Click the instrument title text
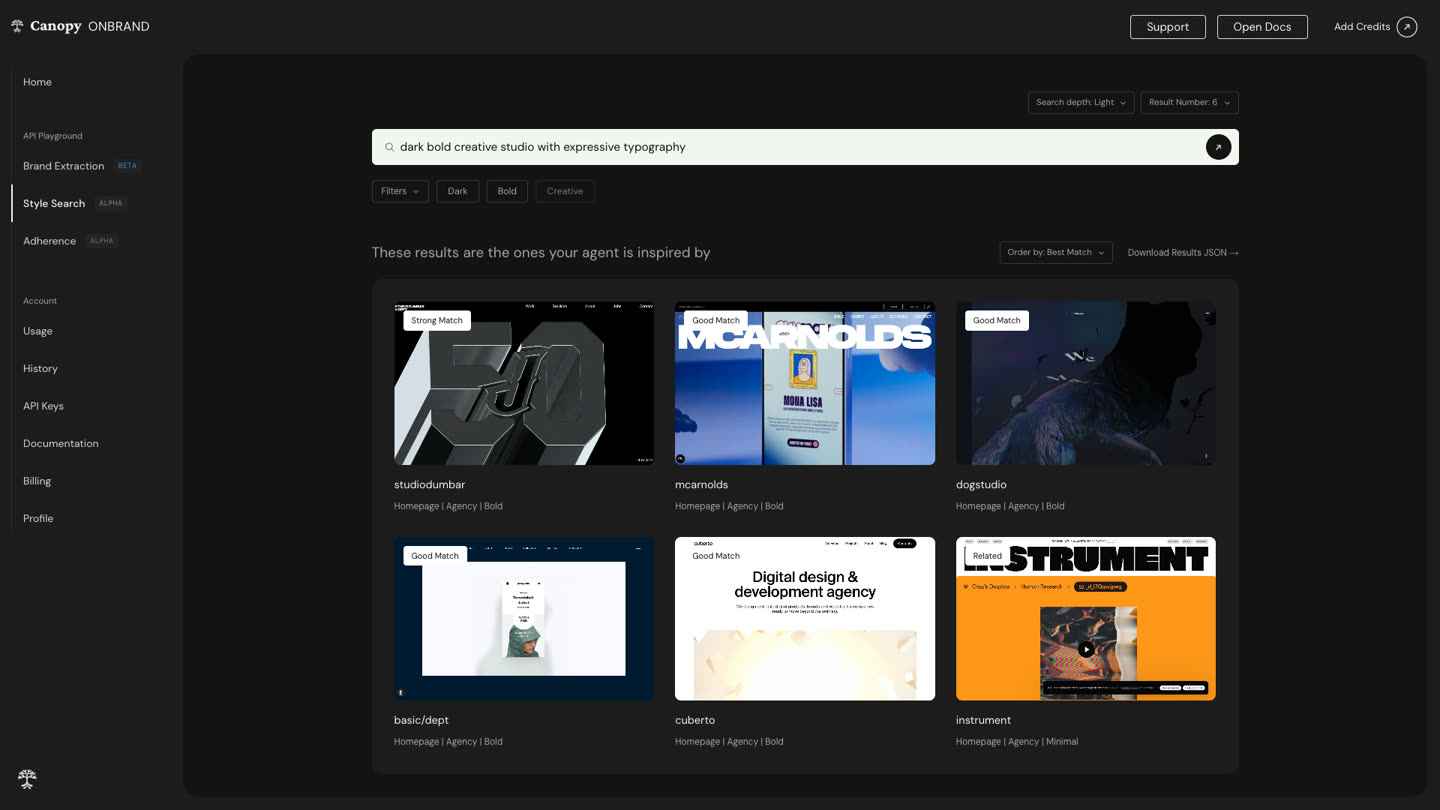 click(x=983, y=720)
